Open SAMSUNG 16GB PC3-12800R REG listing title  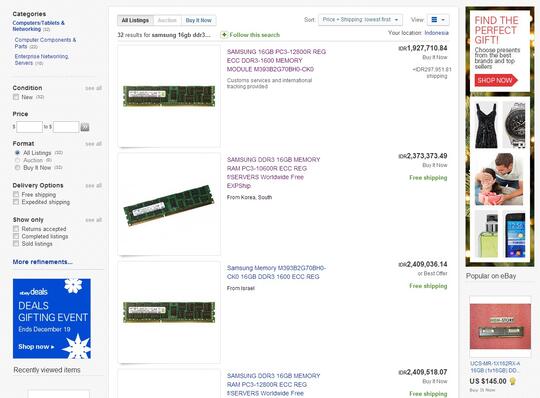coord(276,61)
